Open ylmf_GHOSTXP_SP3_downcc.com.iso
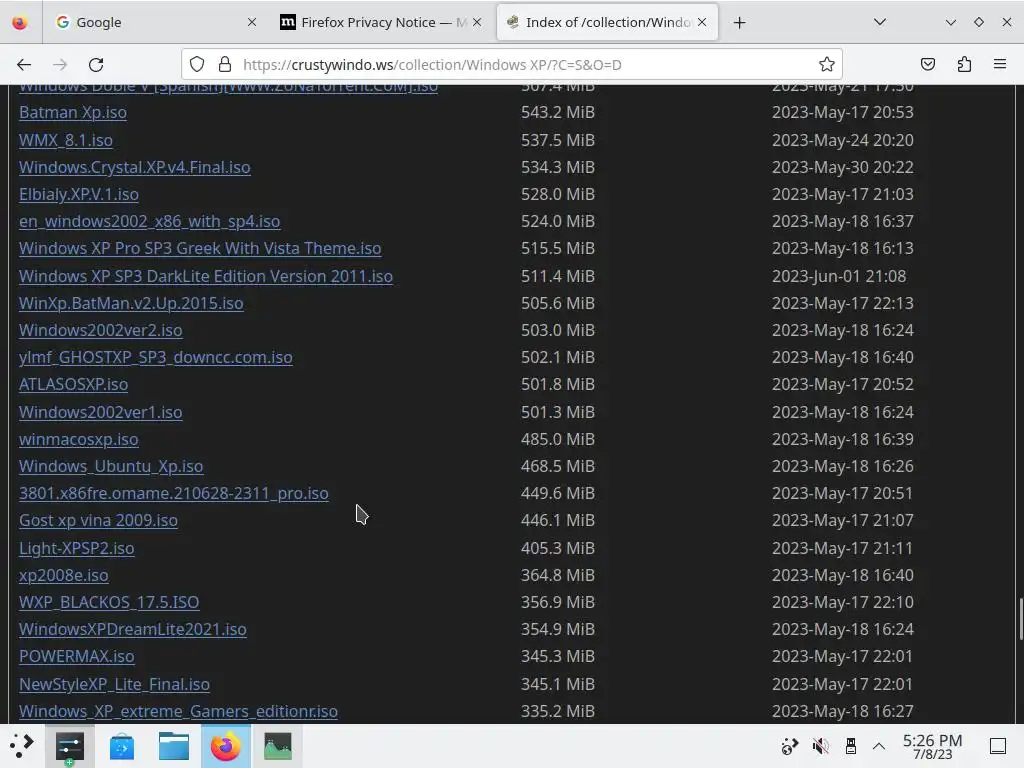The image size is (1024, 768). (155, 358)
